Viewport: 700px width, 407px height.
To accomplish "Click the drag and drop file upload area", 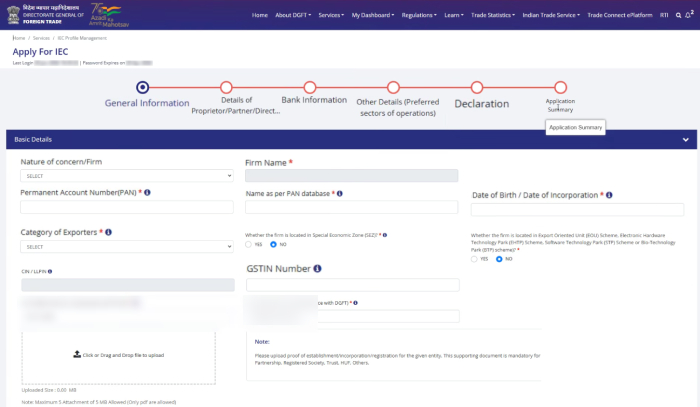I will point(118,357).
